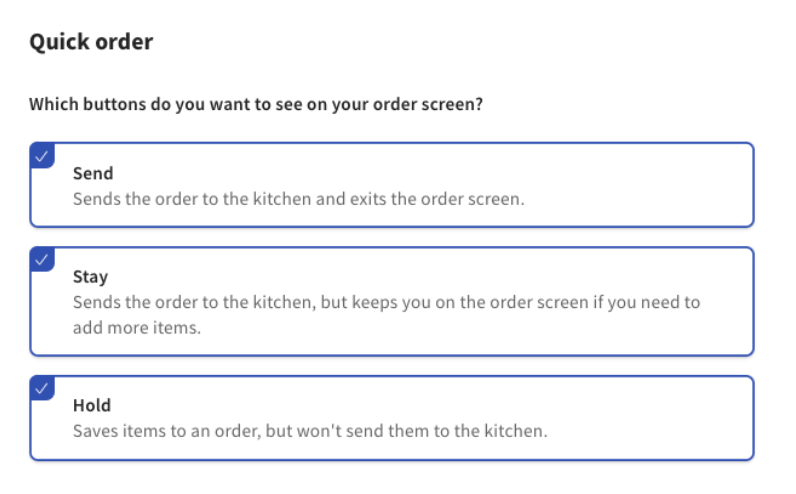Click the bold "Hold" option title
Viewport: 796px width, 494px height.
(x=92, y=406)
